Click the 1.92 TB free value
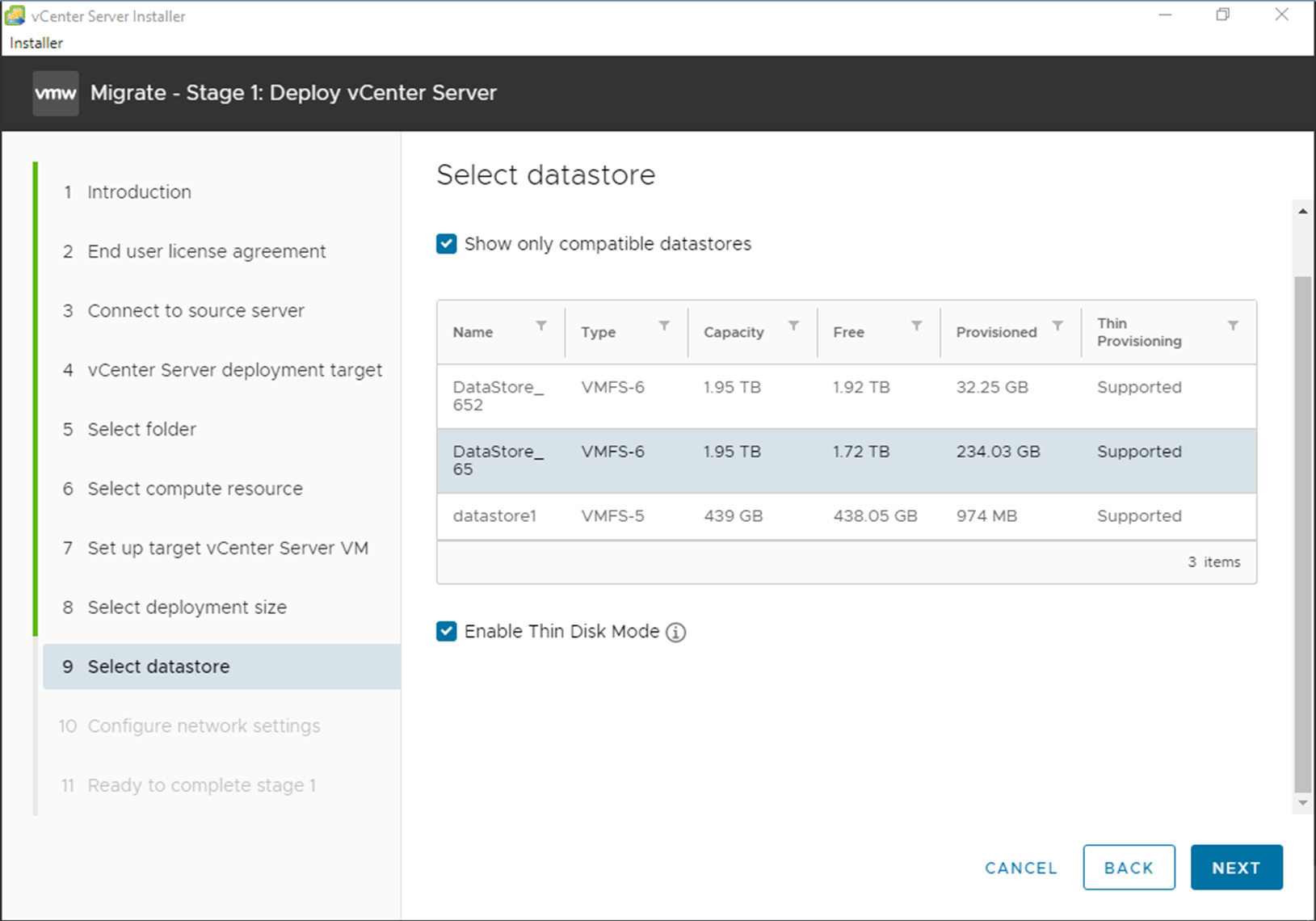This screenshot has height=921, width=1316. (861, 387)
